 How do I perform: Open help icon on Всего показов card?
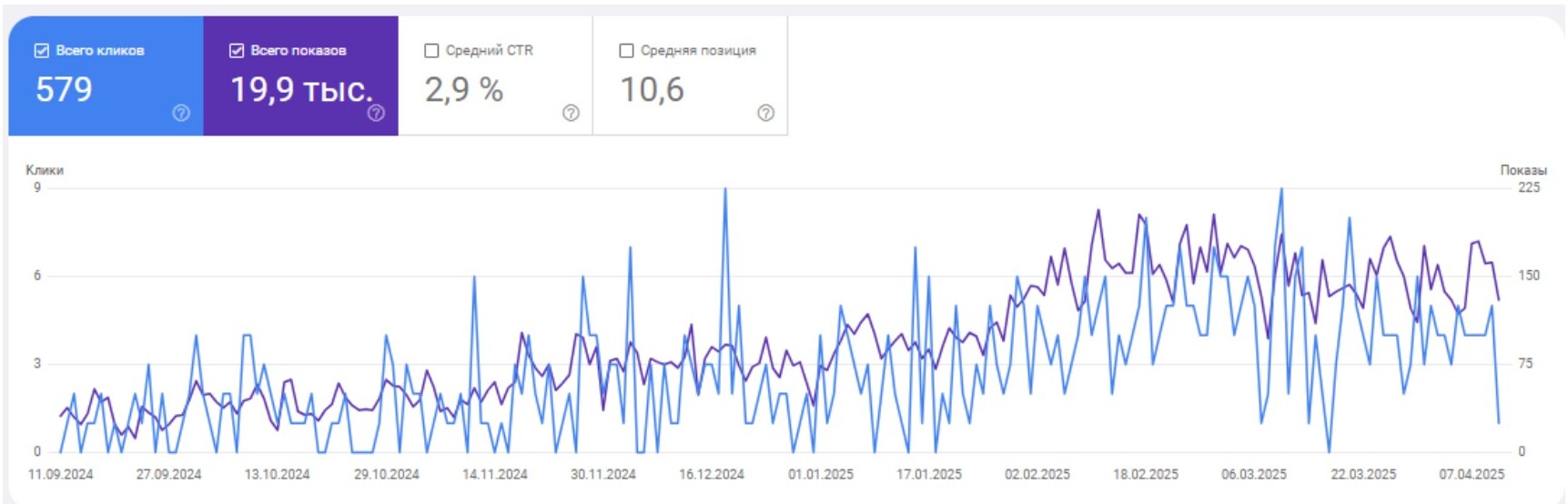click(x=376, y=113)
